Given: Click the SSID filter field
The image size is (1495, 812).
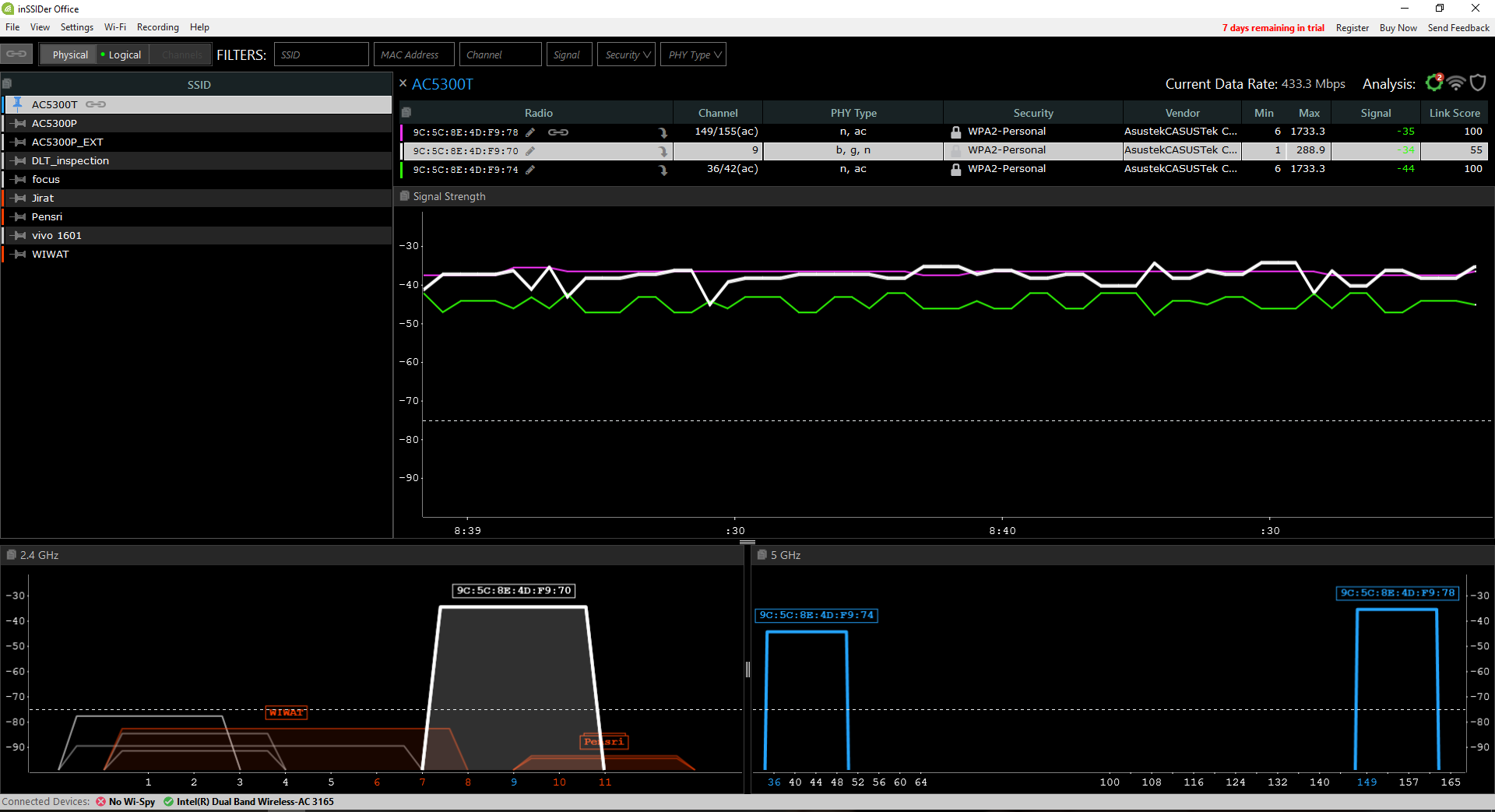Looking at the screenshot, I should pyautogui.click(x=321, y=54).
